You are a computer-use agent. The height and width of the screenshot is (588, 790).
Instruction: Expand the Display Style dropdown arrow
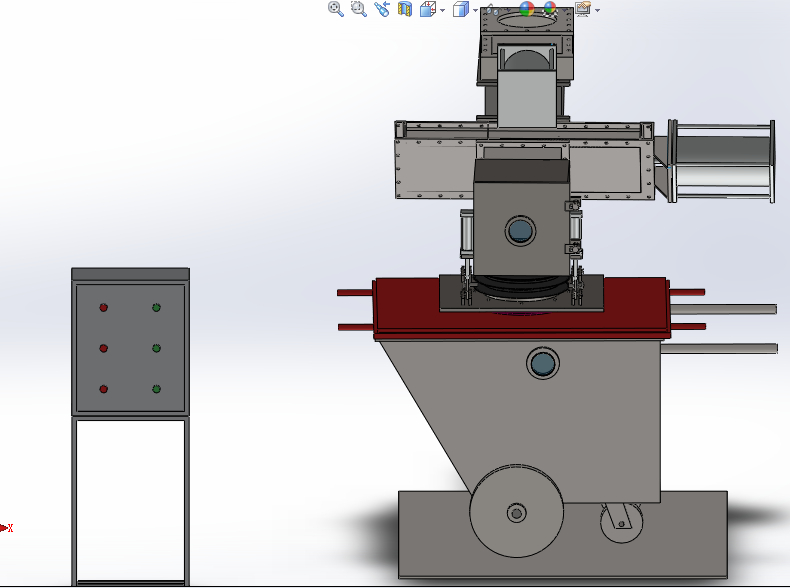pos(475,10)
